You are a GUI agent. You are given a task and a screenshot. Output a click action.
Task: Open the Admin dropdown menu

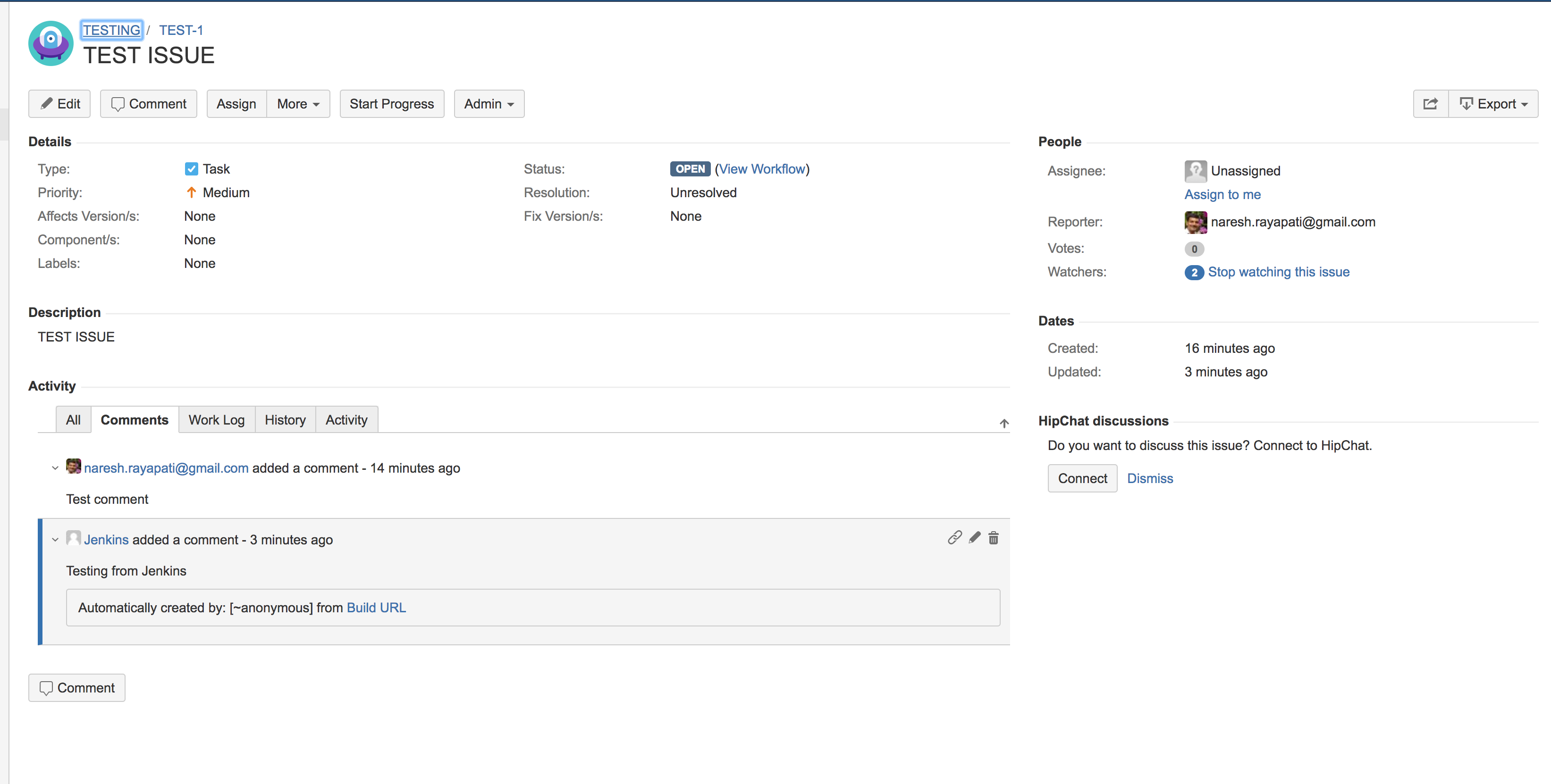(489, 104)
